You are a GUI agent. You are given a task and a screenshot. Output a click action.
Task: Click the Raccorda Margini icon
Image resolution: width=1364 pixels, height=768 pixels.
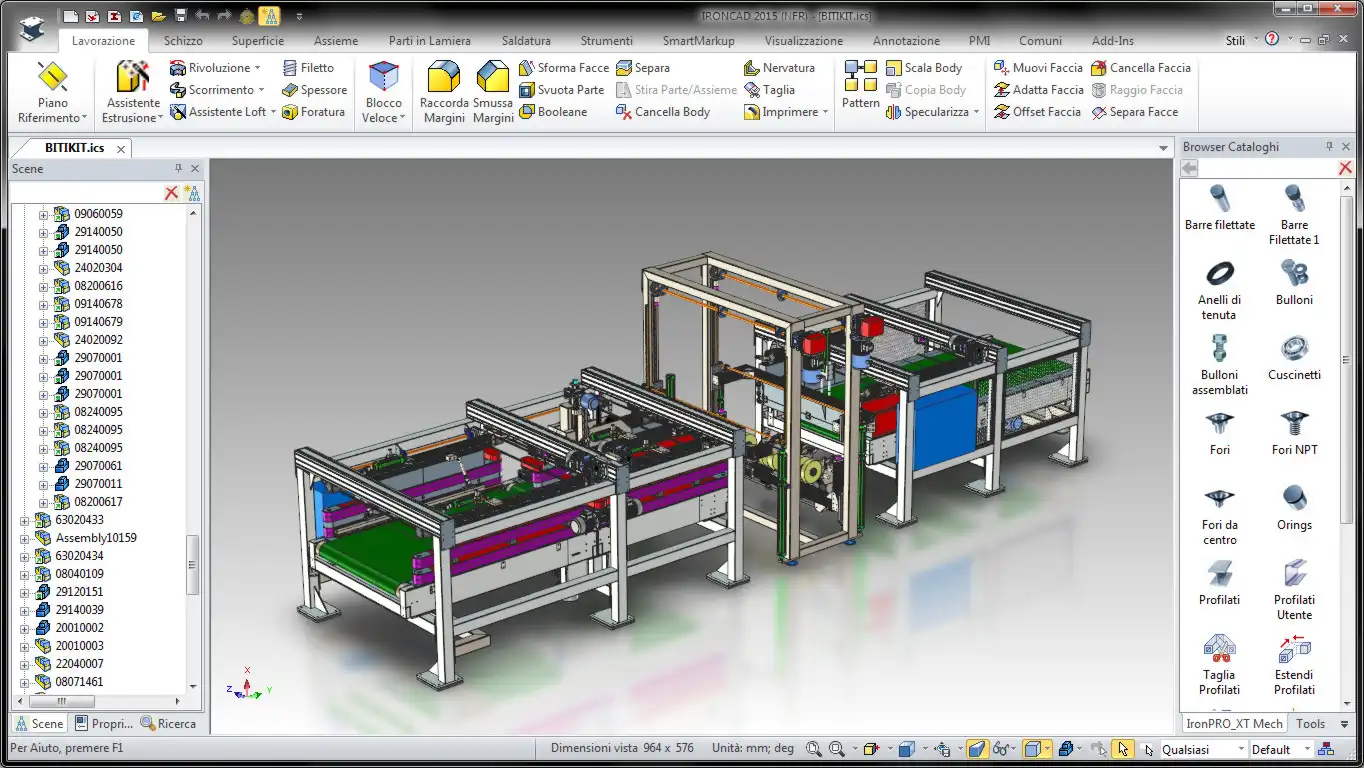(x=443, y=78)
